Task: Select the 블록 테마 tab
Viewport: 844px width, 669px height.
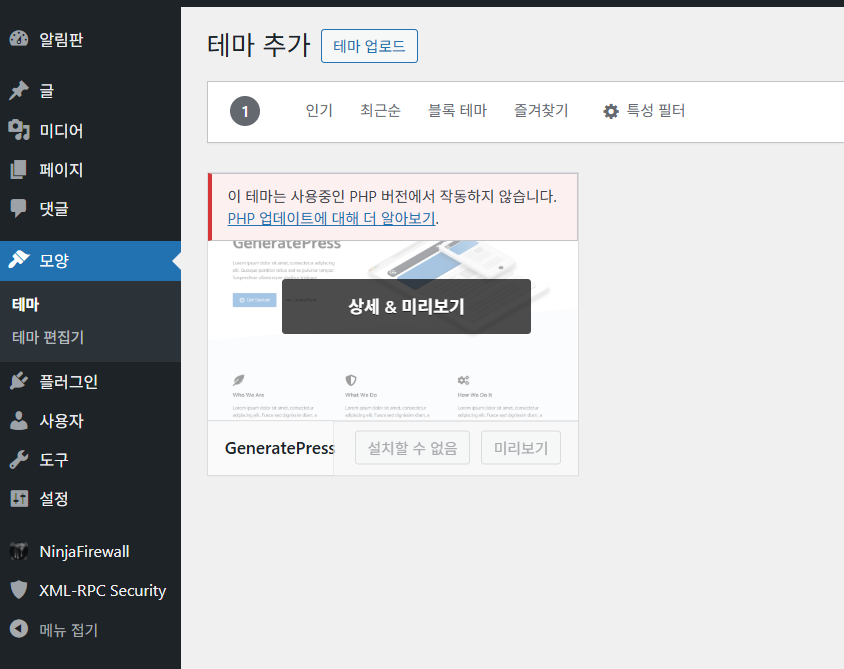Action: [x=456, y=111]
